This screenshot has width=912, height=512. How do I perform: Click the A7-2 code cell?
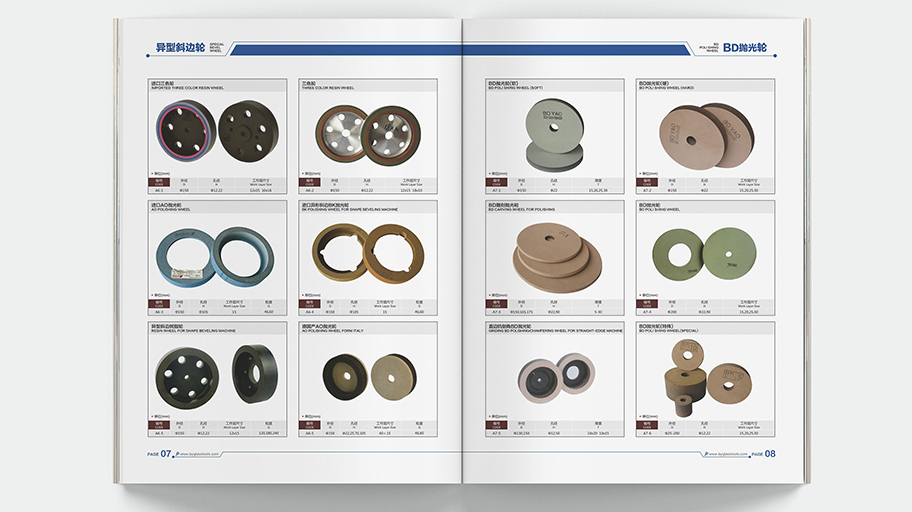click(647, 190)
